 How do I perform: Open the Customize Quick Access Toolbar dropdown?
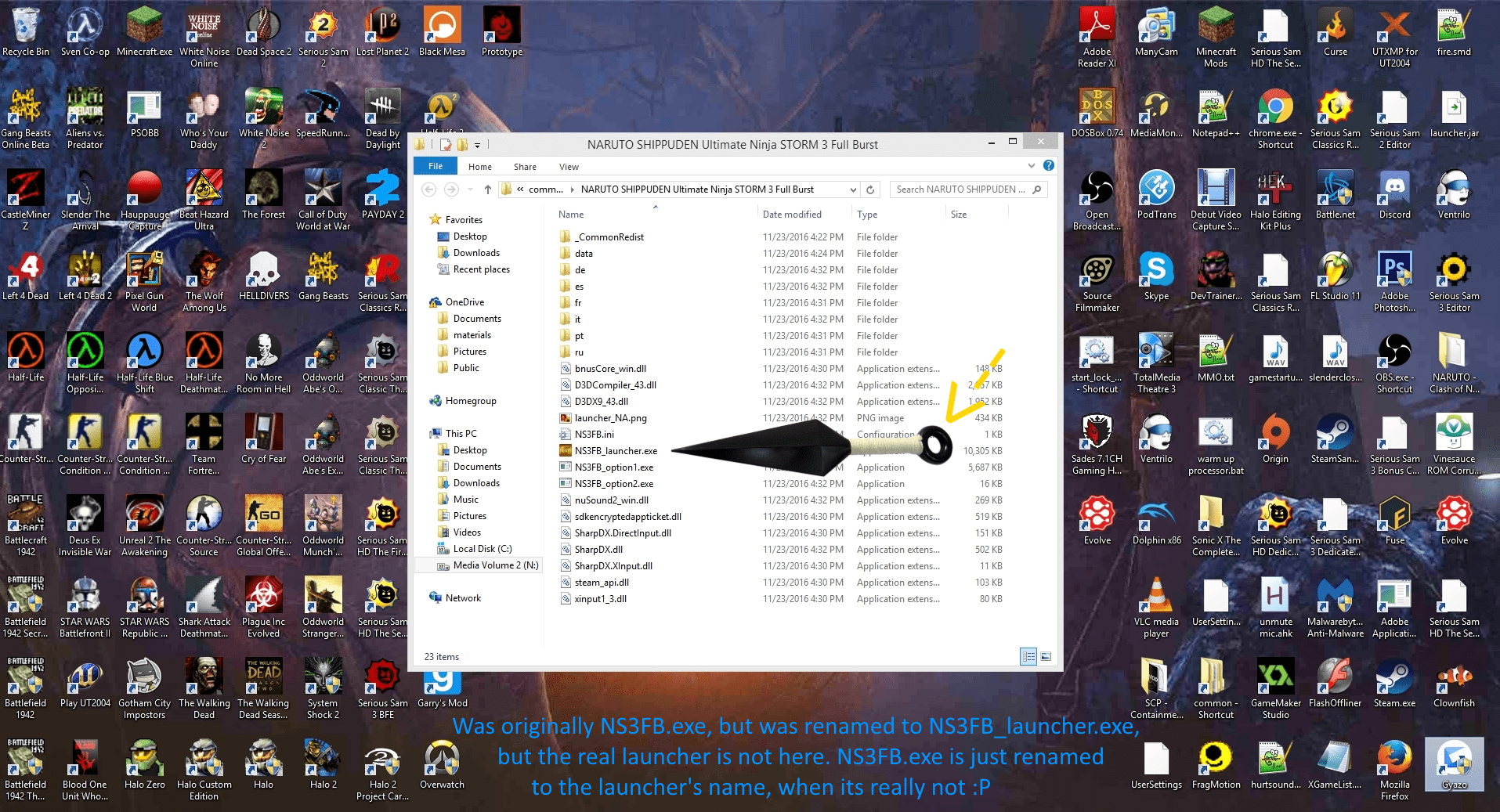pos(477,145)
